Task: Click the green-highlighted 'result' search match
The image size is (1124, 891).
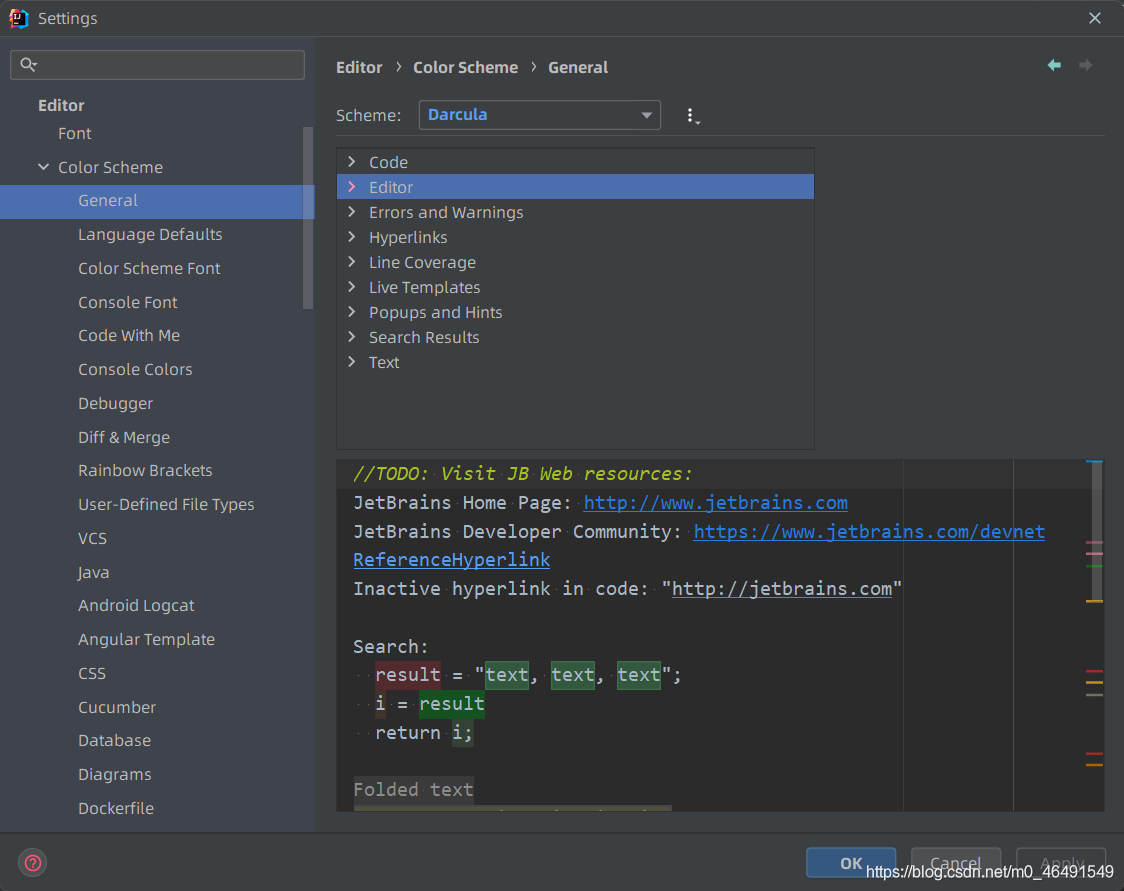Action: 452,704
